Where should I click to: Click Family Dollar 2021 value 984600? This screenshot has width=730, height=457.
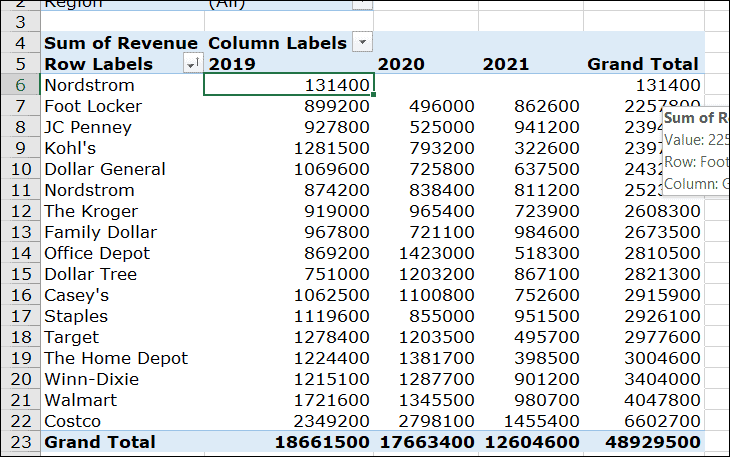(x=547, y=232)
